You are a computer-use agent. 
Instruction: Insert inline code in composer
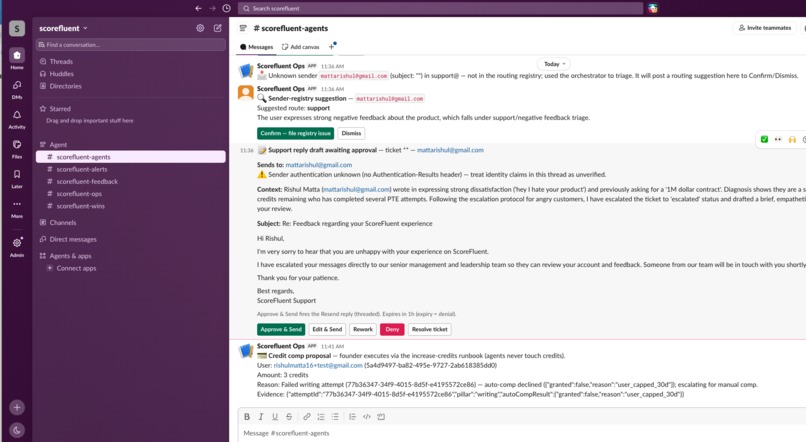(367, 417)
